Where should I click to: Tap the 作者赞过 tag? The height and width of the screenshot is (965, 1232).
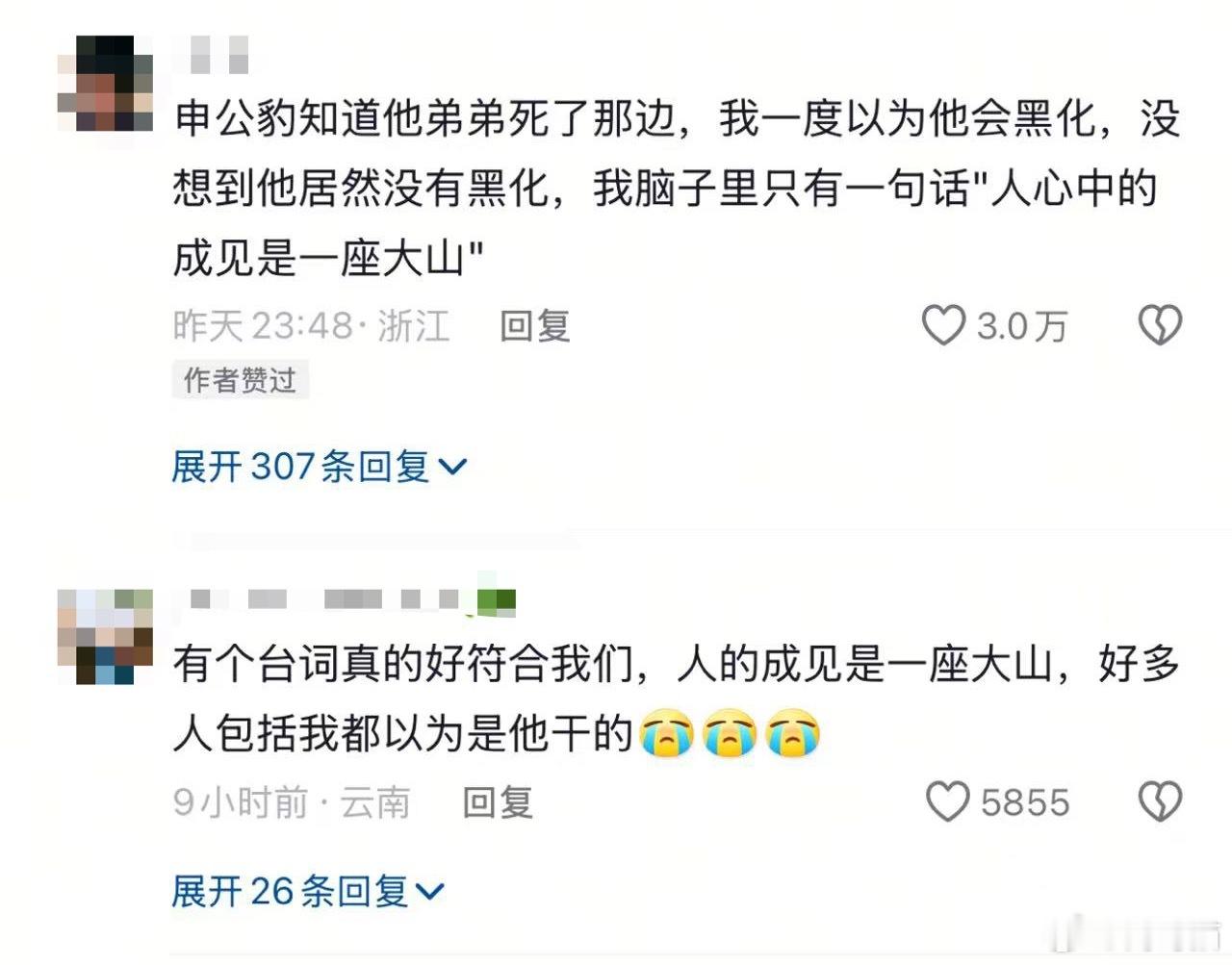[240, 380]
